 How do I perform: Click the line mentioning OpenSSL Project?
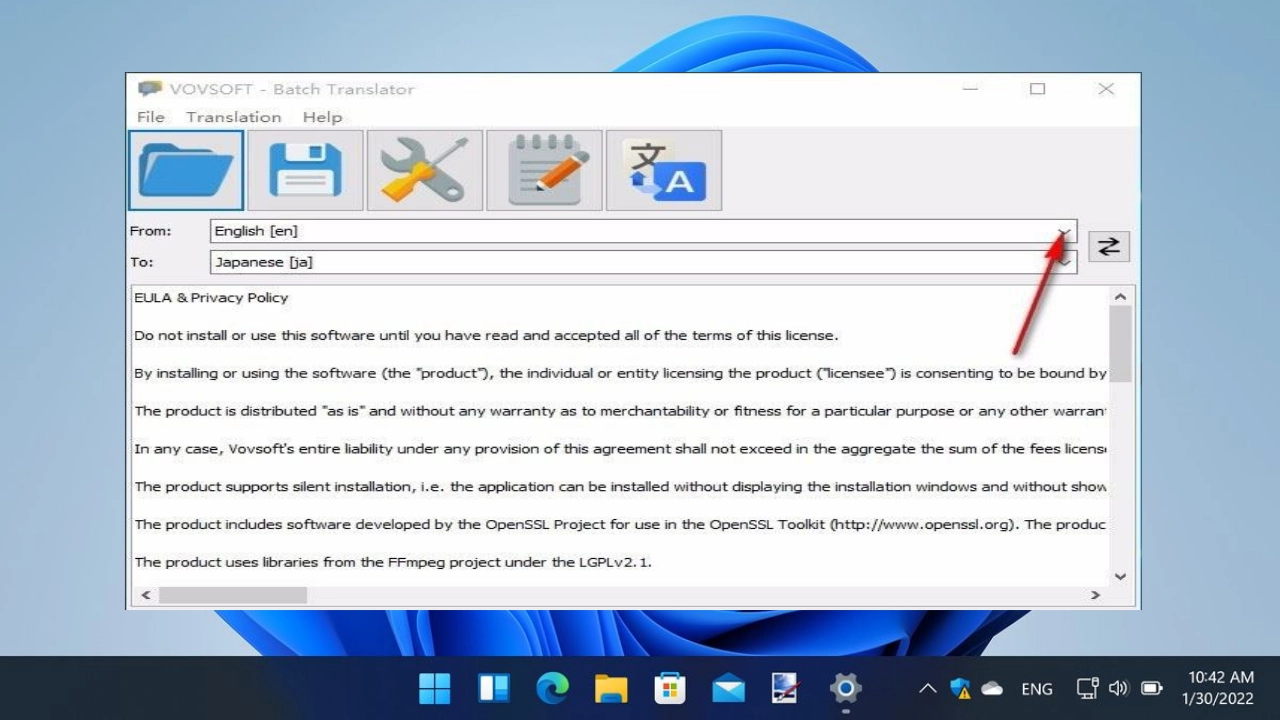(x=620, y=524)
